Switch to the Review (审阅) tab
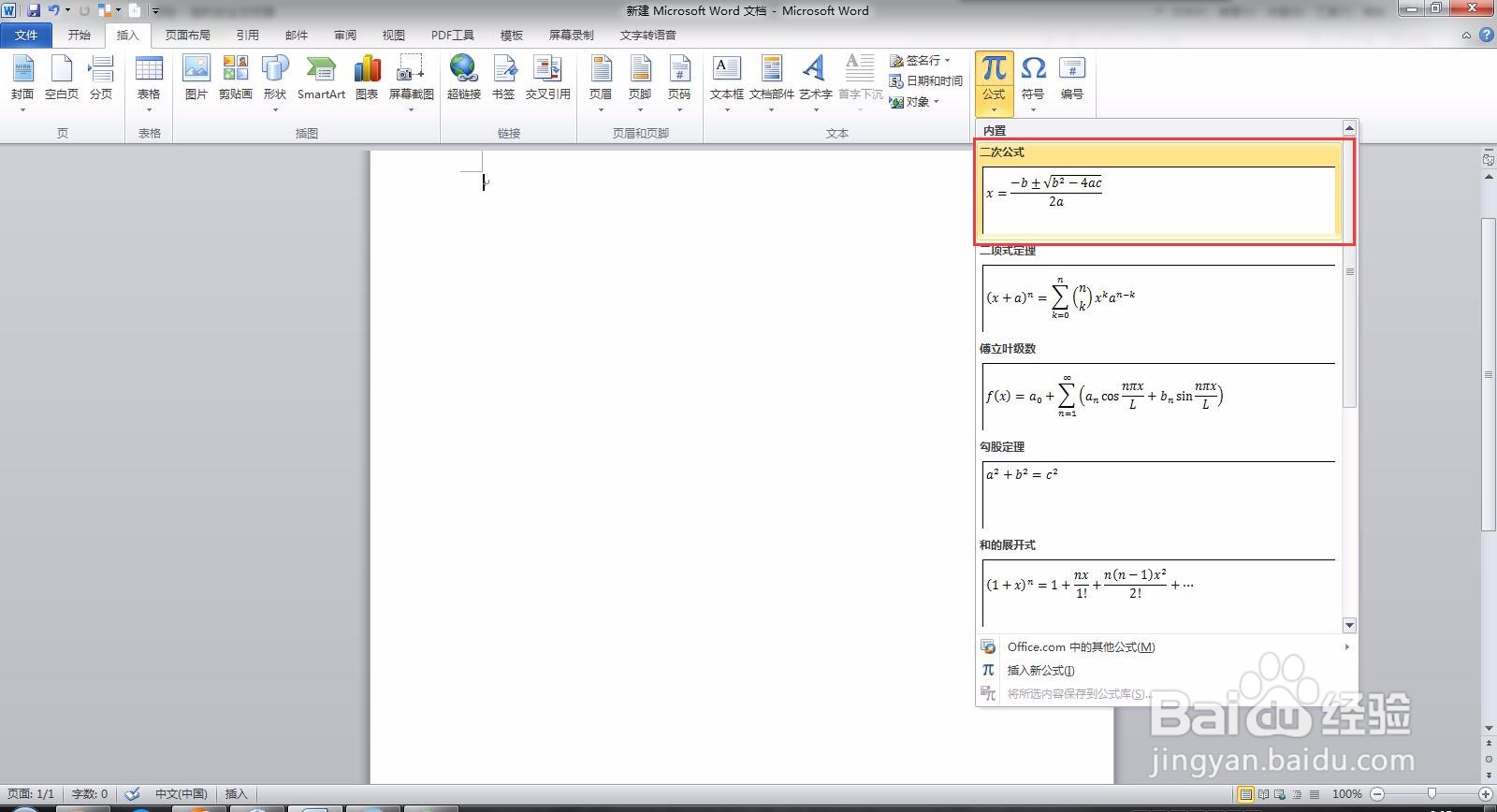Viewport: 1497px width, 812px height. pos(345,35)
